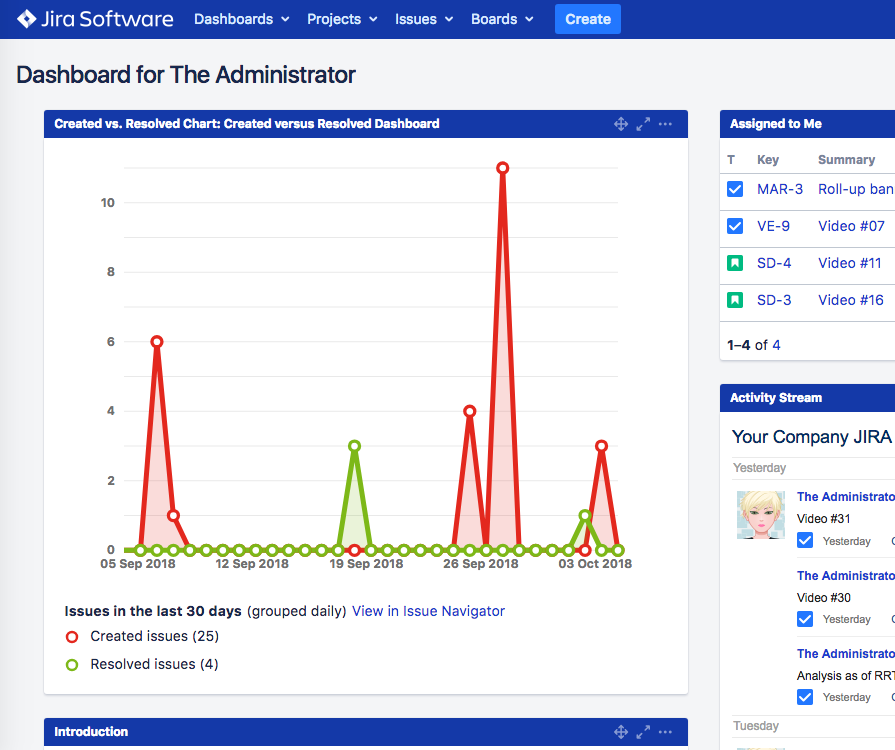The height and width of the screenshot is (750, 895).
Task: Click the task type icon beside MAR-3
Action: (x=735, y=189)
